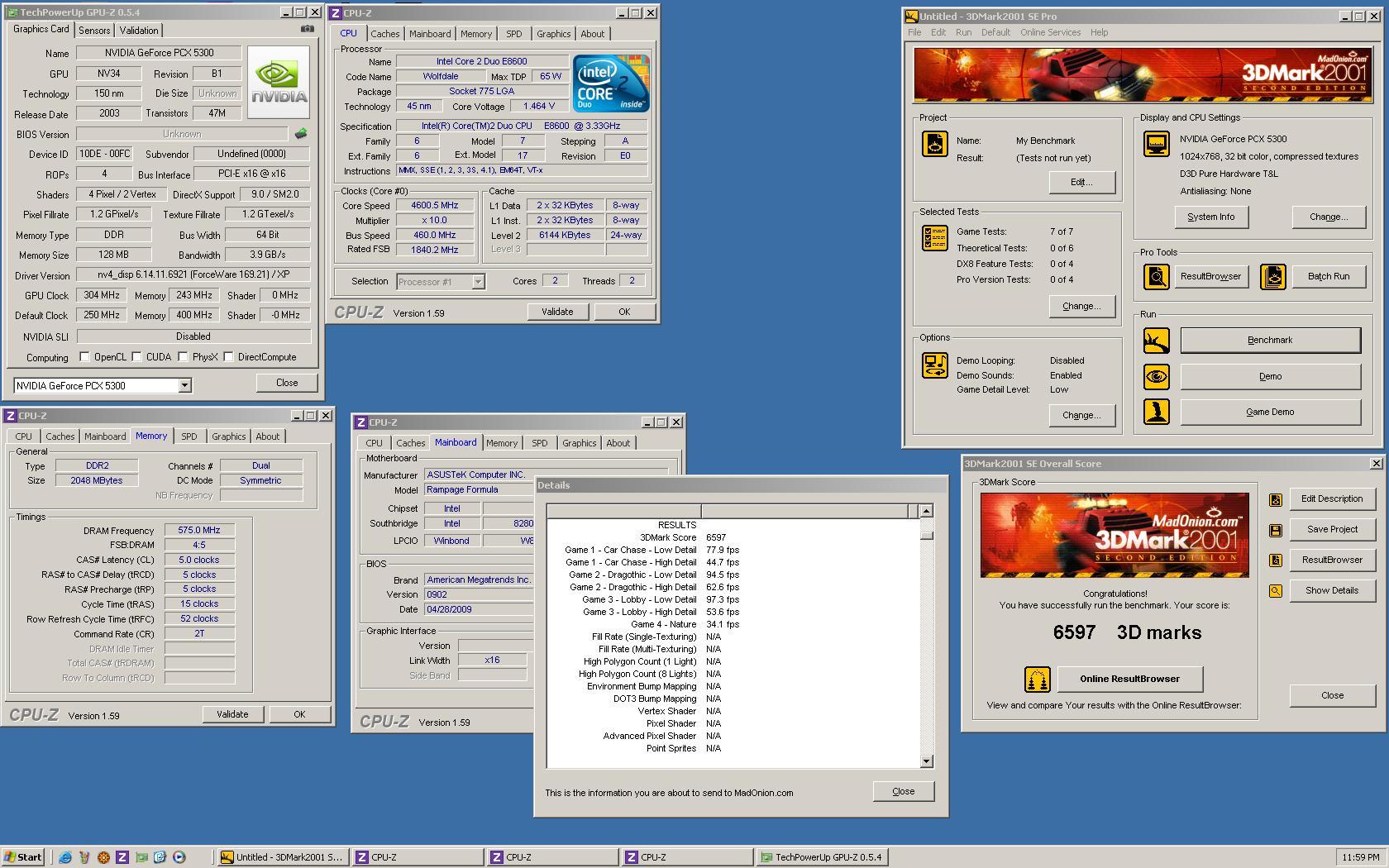Click the Online ResultBrowser button
1389x868 pixels.
click(x=1129, y=679)
